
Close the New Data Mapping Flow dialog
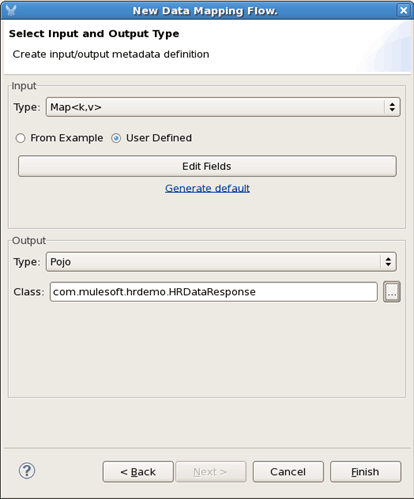tap(403, 10)
